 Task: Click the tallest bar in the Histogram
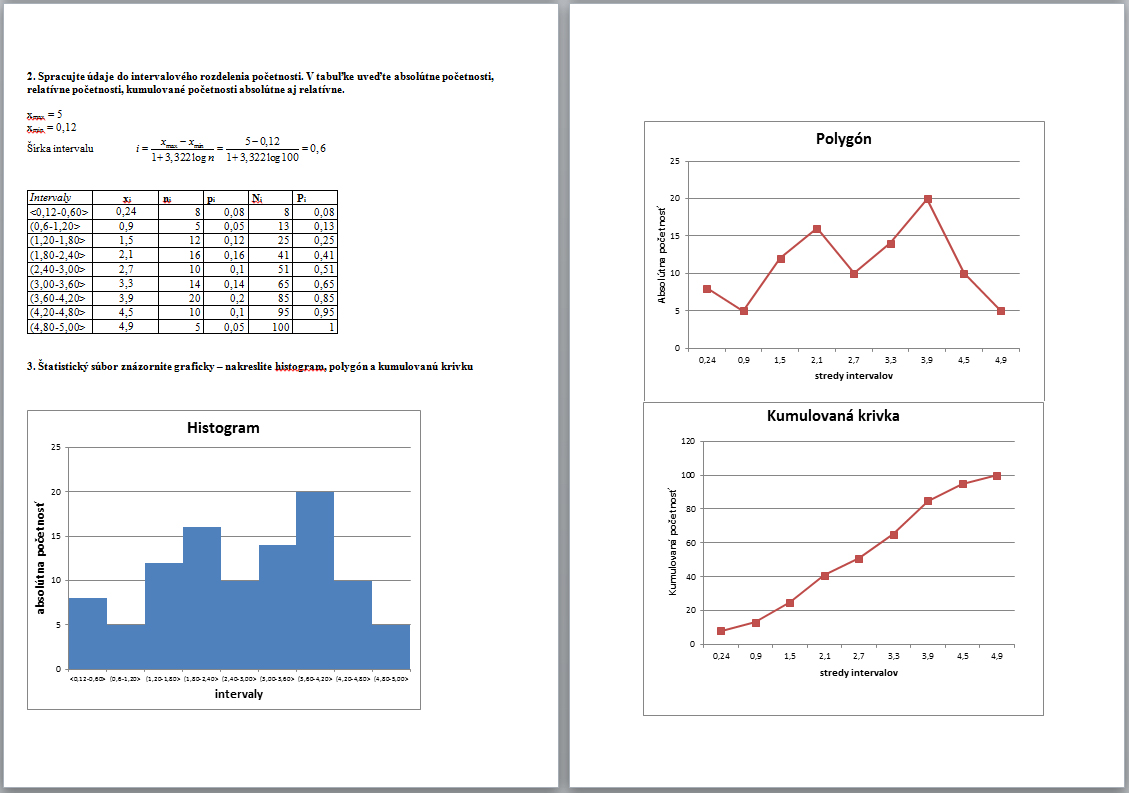(315, 580)
